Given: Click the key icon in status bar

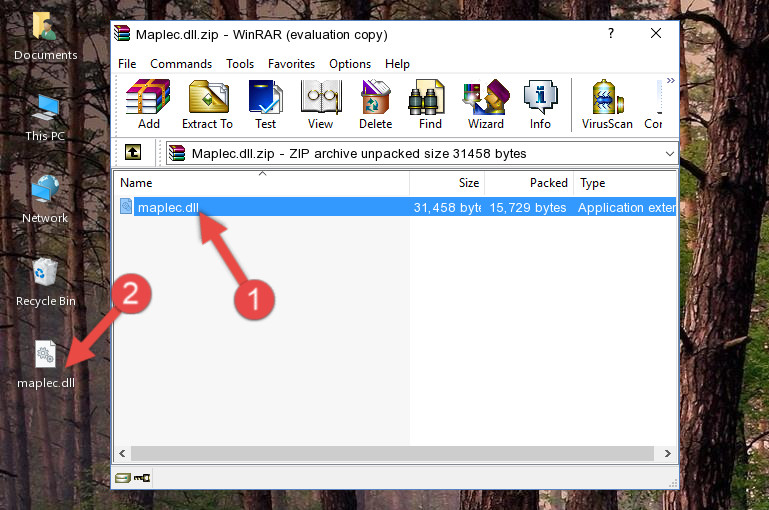Looking at the screenshot, I should (x=142, y=478).
